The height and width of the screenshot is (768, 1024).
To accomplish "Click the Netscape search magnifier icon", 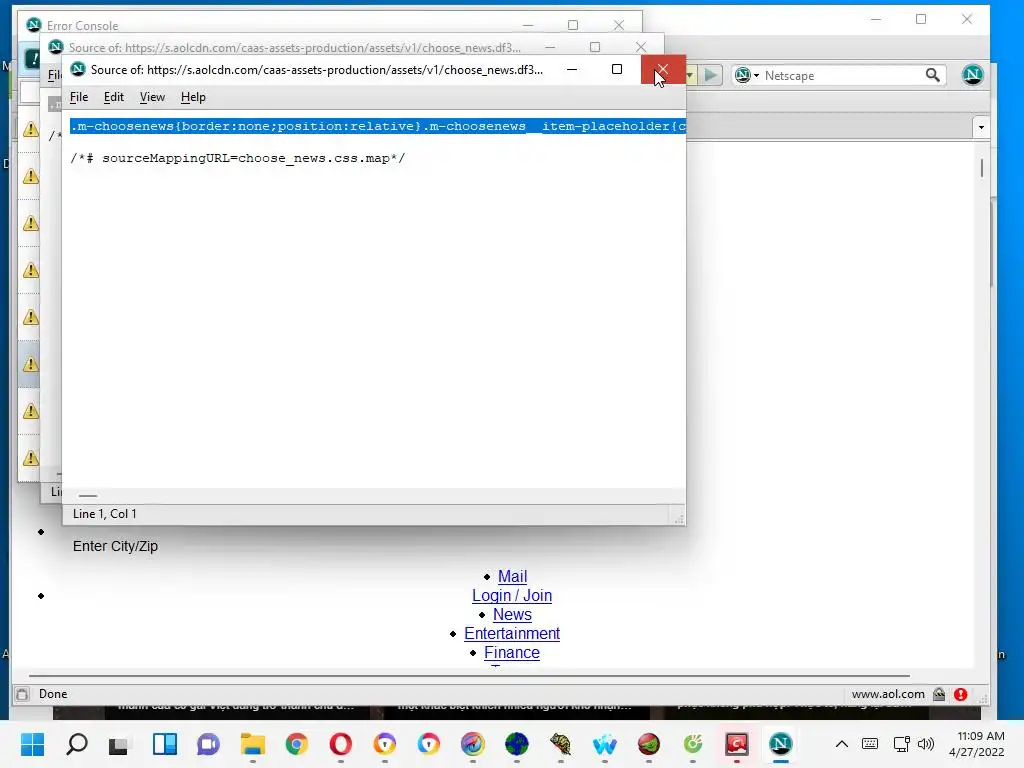I will pyautogui.click(x=933, y=75).
